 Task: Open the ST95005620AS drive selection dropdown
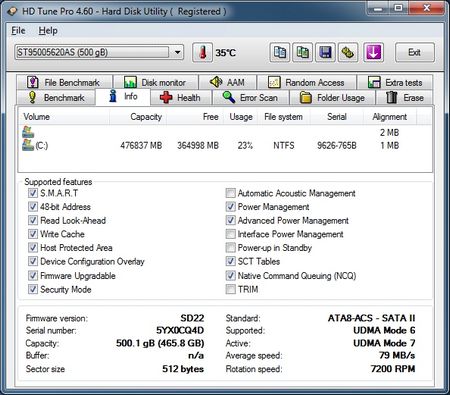(x=99, y=52)
